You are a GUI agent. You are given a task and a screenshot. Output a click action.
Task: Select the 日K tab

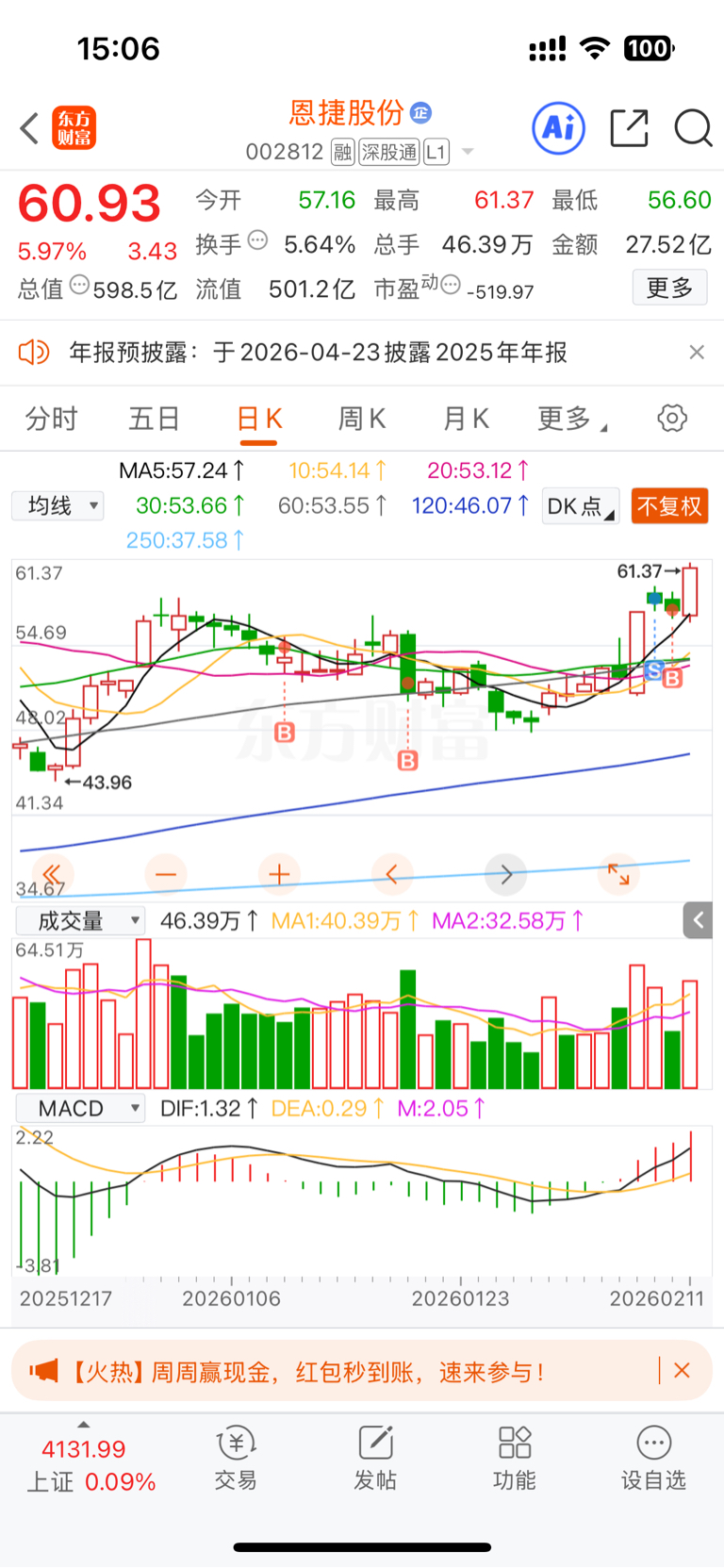[259, 419]
